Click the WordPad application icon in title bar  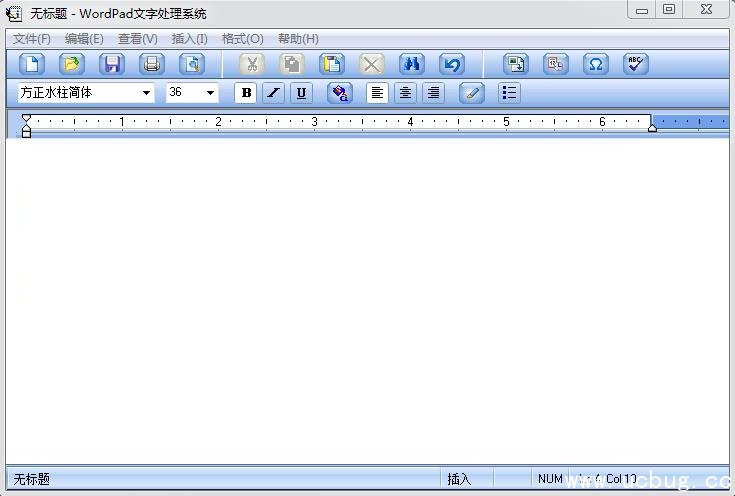(x=13, y=13)
